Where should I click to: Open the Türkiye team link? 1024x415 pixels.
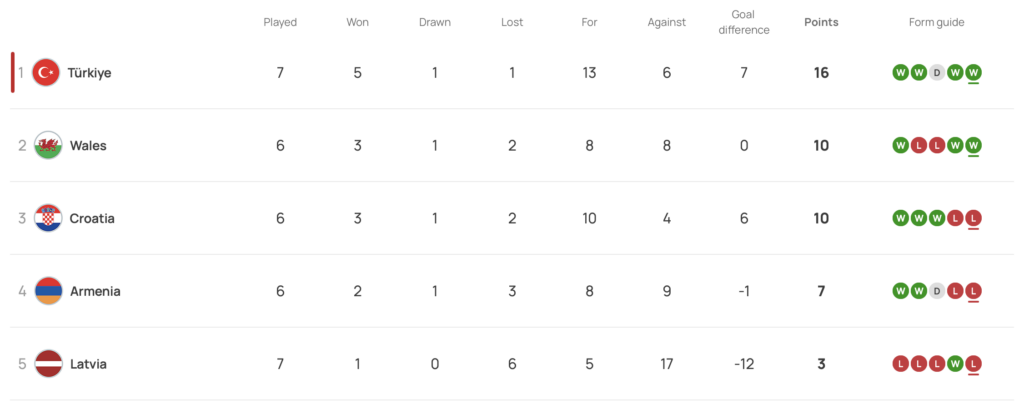pos(89,73)
